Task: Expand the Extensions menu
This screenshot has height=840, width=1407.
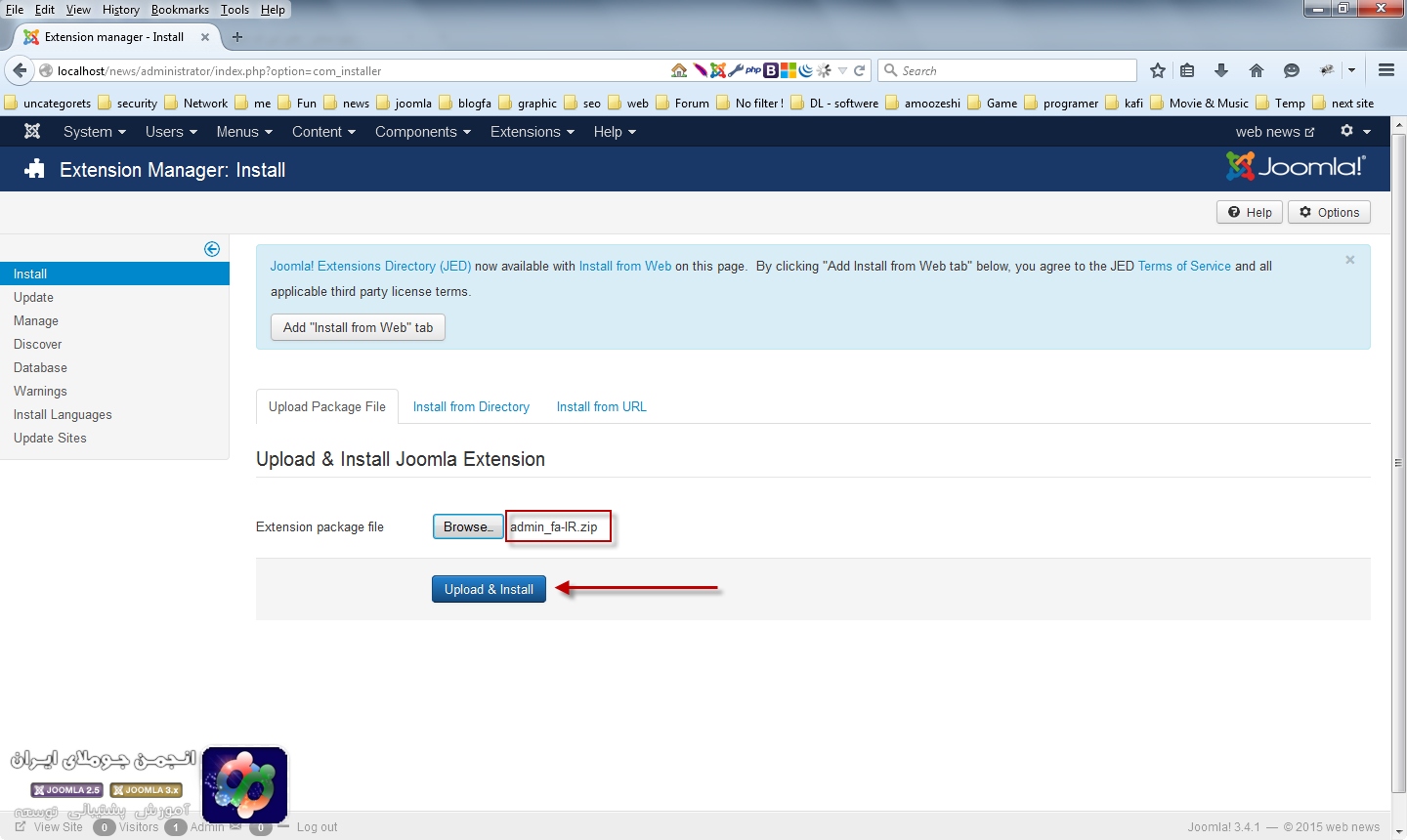Action: tap(532, 132)
